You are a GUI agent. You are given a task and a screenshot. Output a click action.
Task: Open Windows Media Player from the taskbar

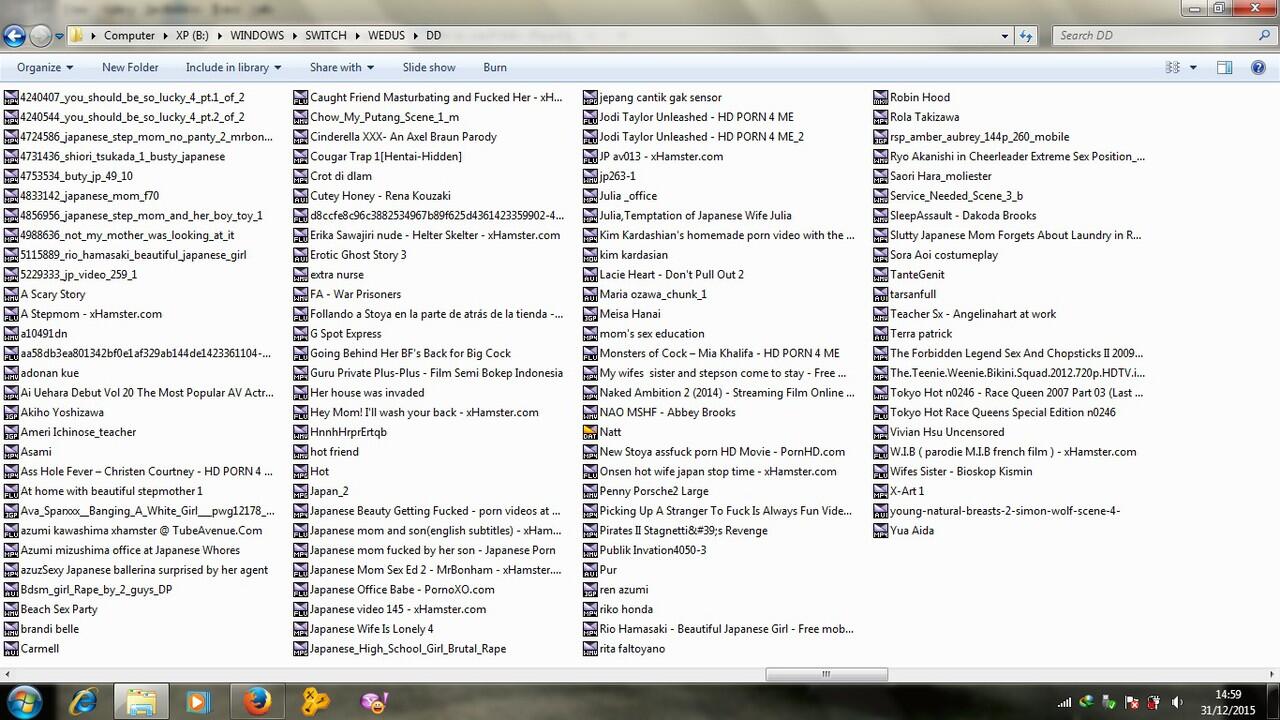[198, 702]
